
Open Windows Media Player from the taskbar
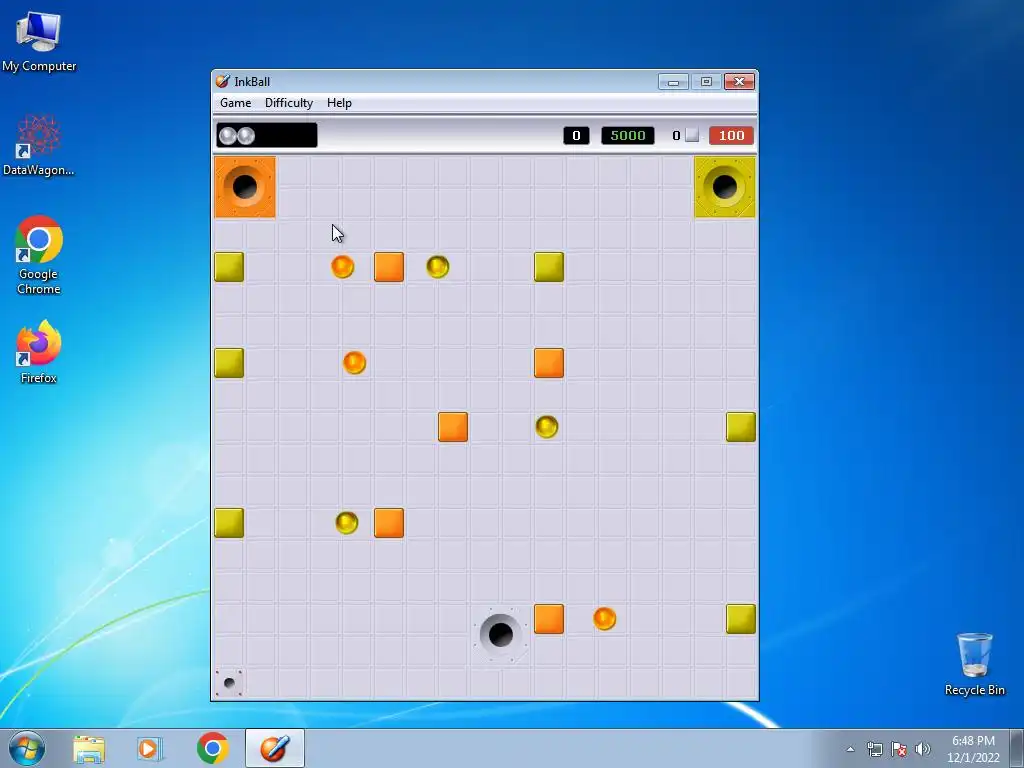coord(150,748)
